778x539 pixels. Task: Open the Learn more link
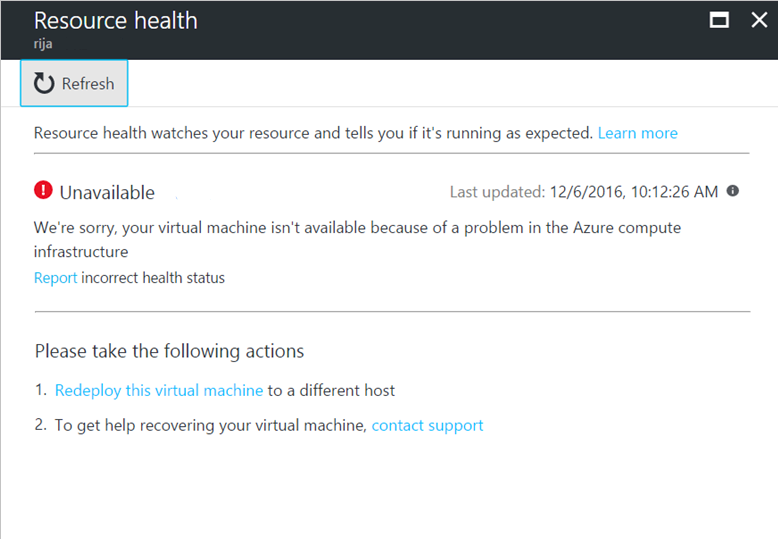(x=638, y=133)
